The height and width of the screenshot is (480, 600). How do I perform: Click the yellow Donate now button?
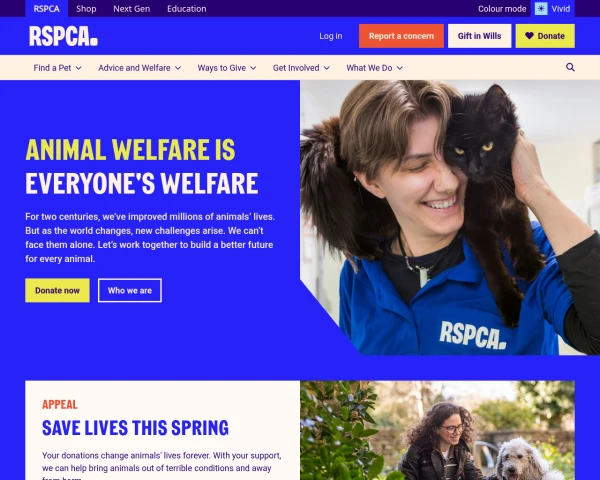(x=57, y=290)
